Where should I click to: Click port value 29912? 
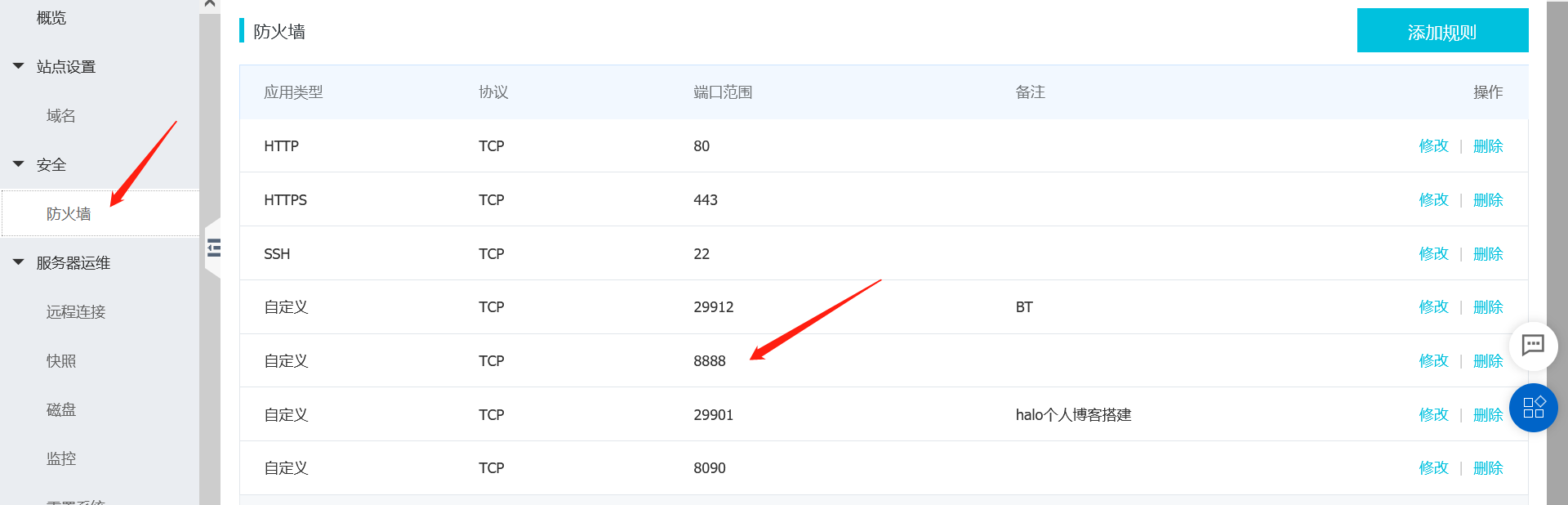714,307
